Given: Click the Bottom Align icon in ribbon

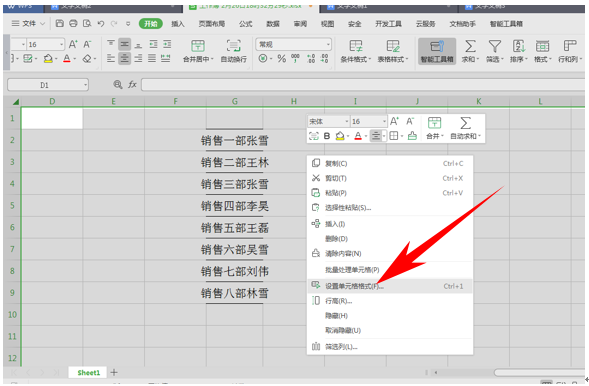Looking at the screenshot, I should (x=138, y=45).
